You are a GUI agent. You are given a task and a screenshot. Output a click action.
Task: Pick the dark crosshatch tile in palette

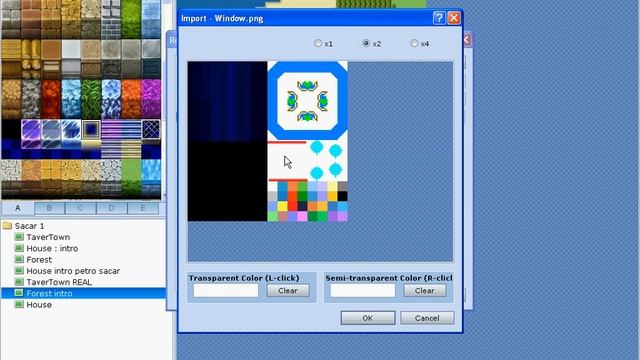coord(151,130)
